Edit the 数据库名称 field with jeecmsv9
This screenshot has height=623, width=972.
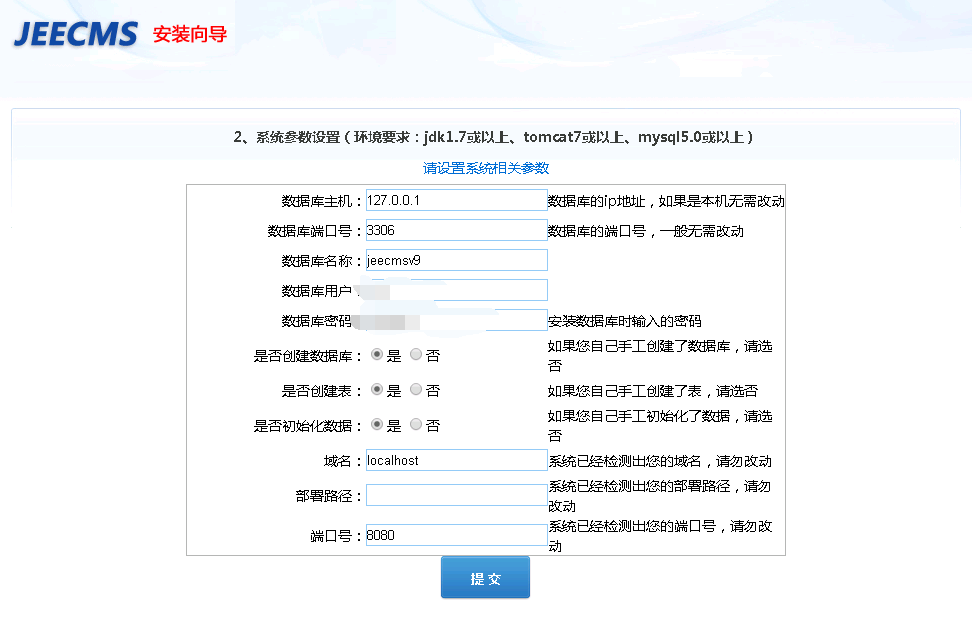pyautogui.click(x=457, y=260)
